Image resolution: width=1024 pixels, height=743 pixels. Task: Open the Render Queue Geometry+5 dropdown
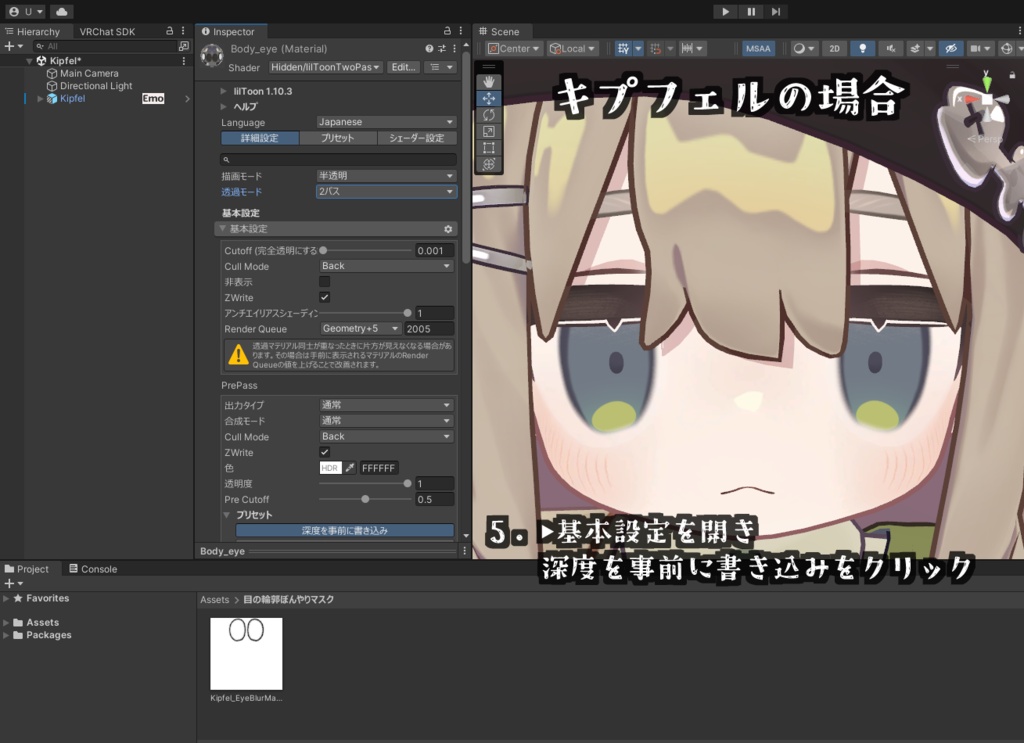[360, 328]
